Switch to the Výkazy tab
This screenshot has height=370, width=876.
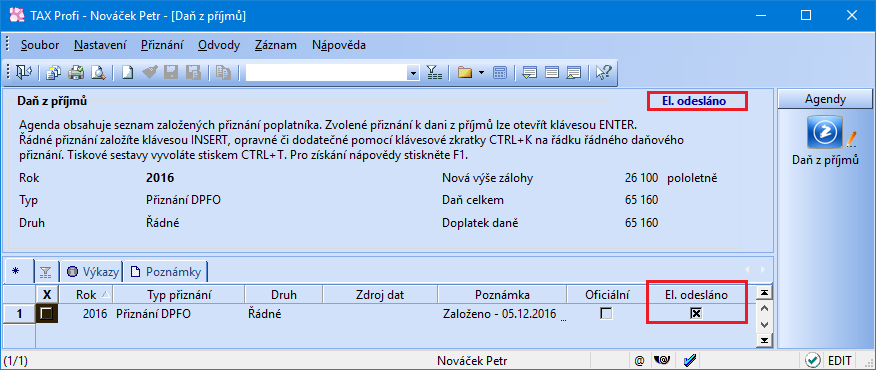[92, 272]
